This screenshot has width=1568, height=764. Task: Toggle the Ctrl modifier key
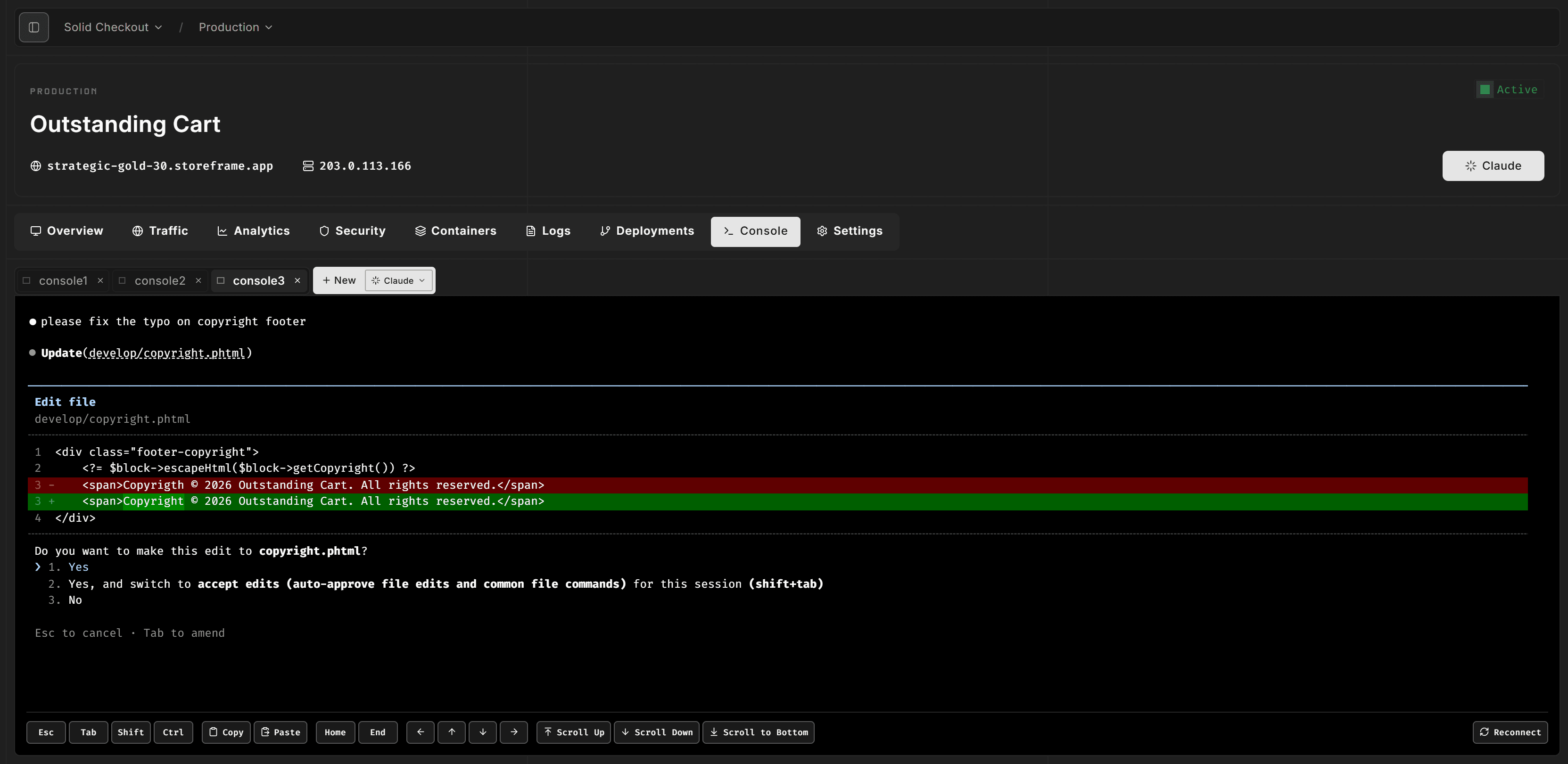[173, 732]
